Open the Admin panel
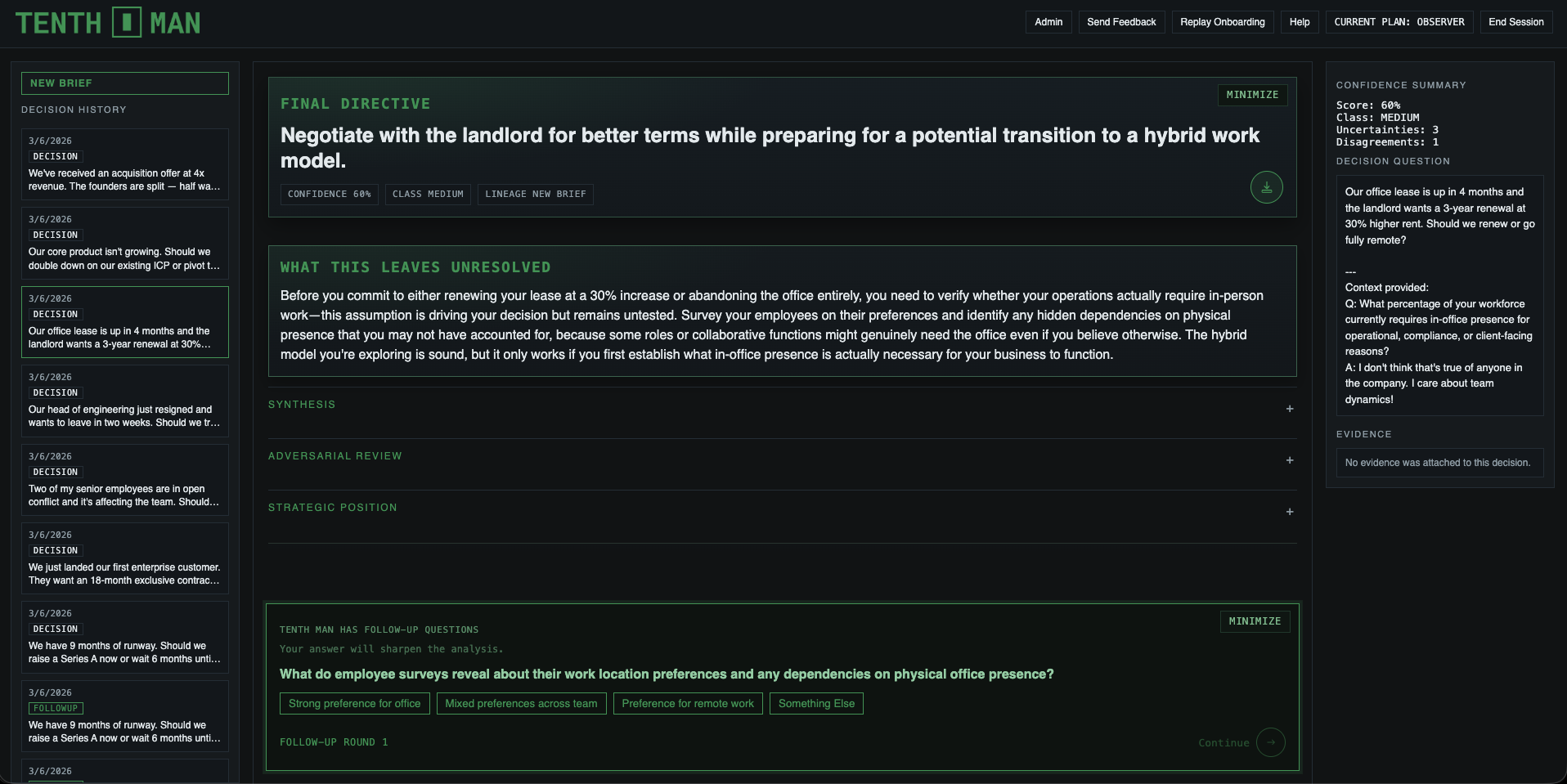 click(x=1048, y=22)
